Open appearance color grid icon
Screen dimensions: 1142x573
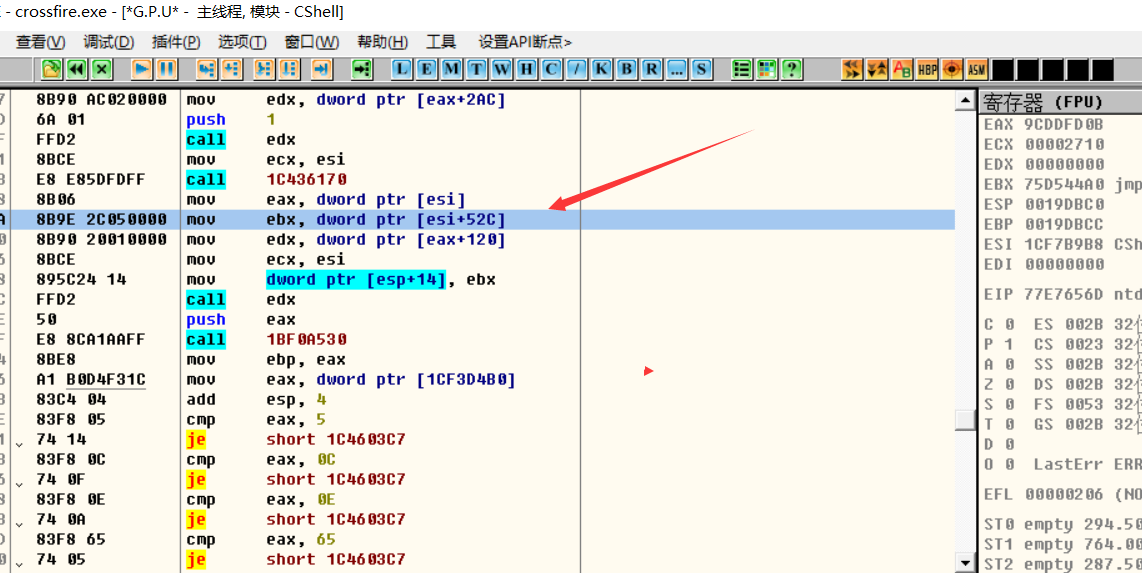766,69
